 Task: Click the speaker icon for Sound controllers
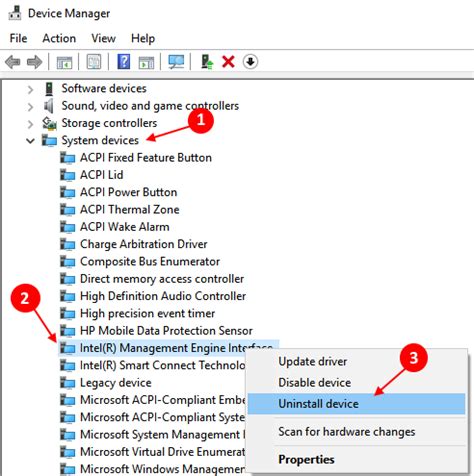click(49, 106)
